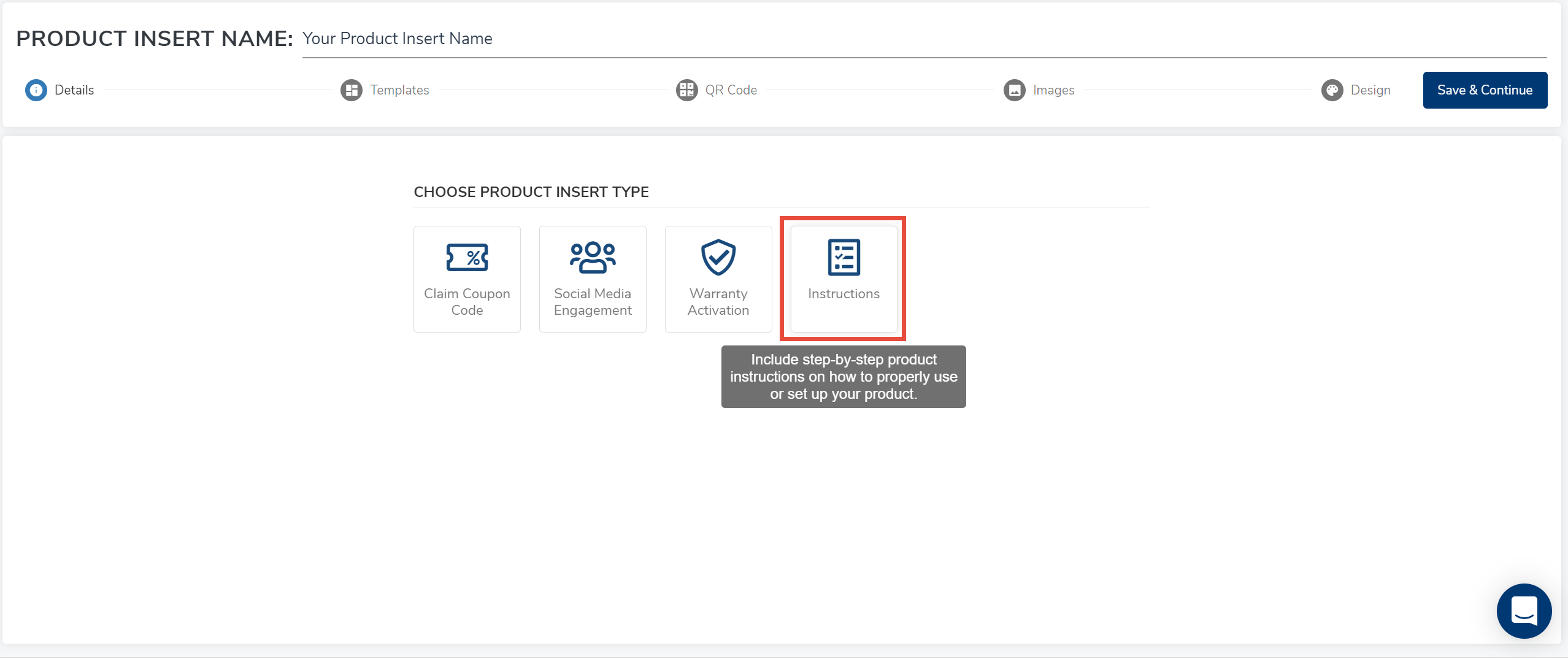Screen dimensions: 1568x659
Task: Select the Warranty shield checkmark icon
Action: [718, 258]
